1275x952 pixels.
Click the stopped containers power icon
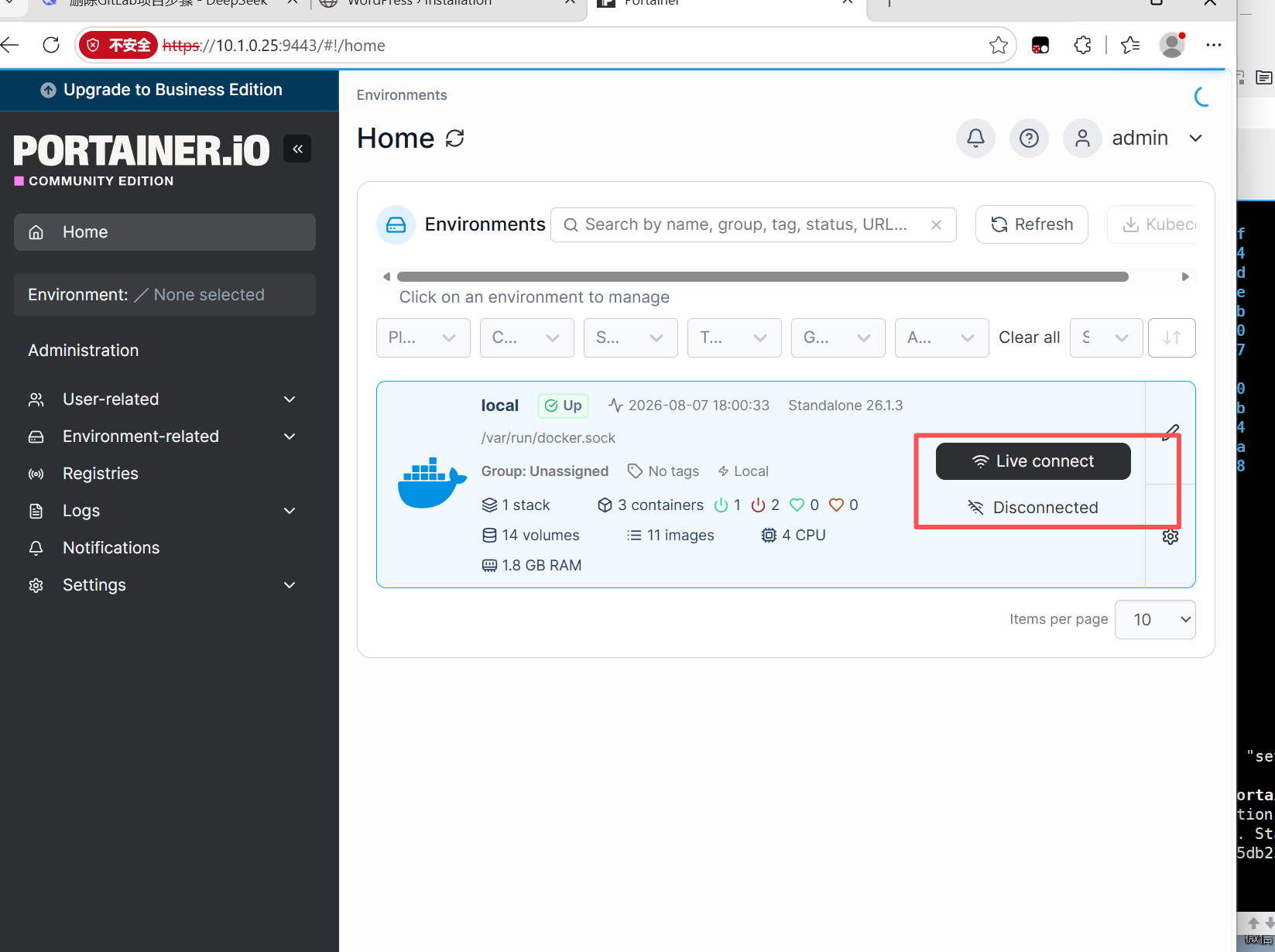[x=759, y=505]
